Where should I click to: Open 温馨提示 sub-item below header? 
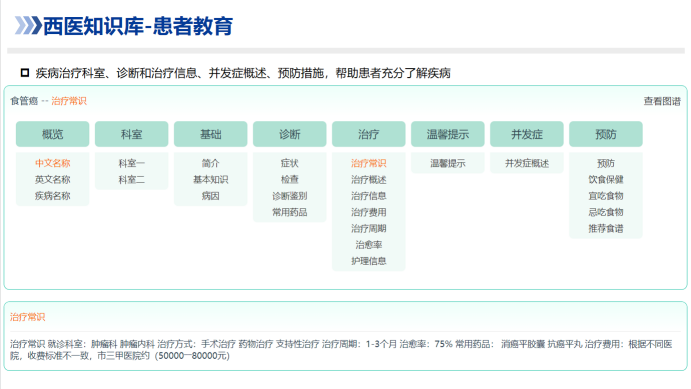coord(448,163)
